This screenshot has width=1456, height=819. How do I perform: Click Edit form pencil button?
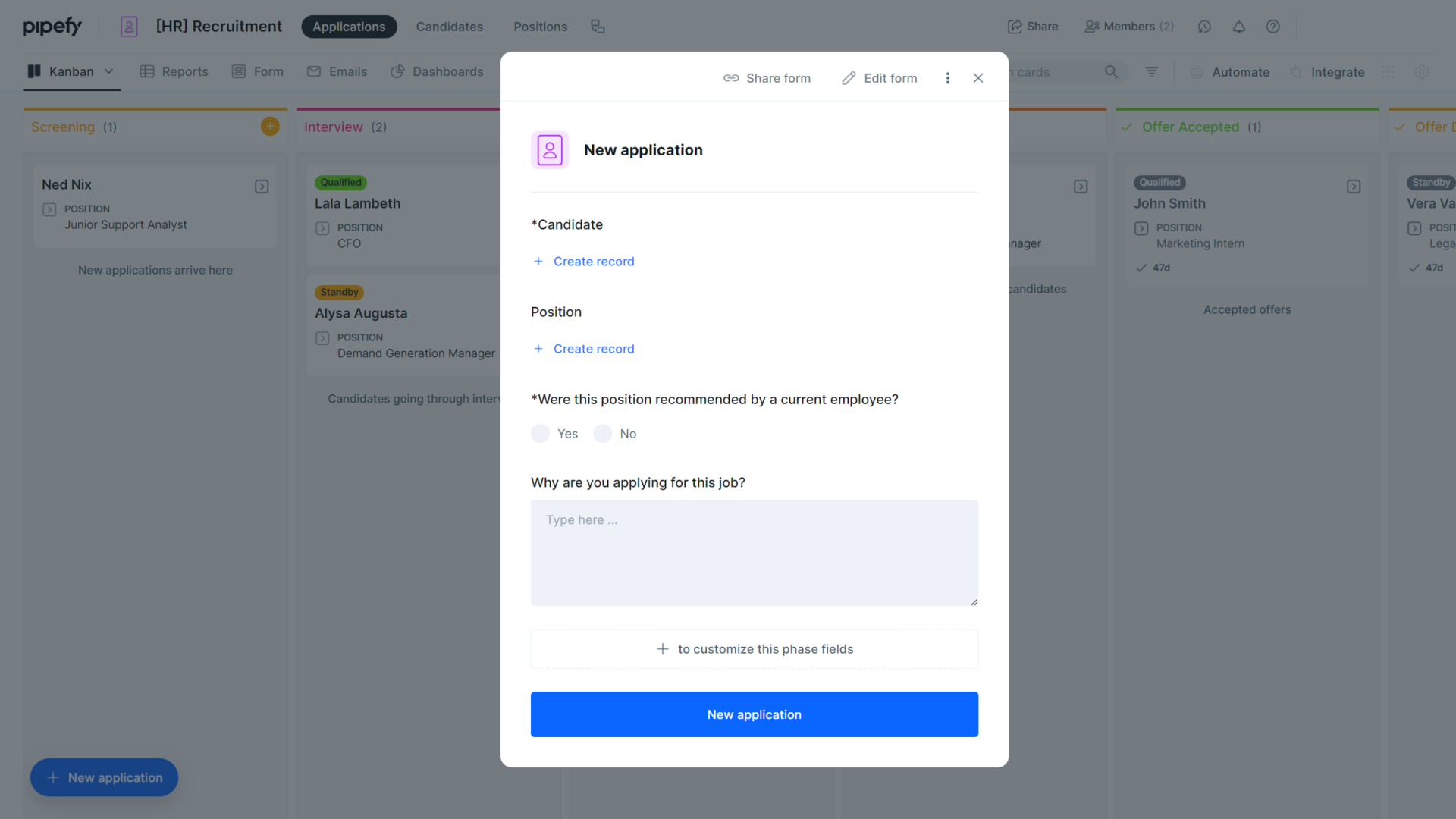tap(879, 78)
